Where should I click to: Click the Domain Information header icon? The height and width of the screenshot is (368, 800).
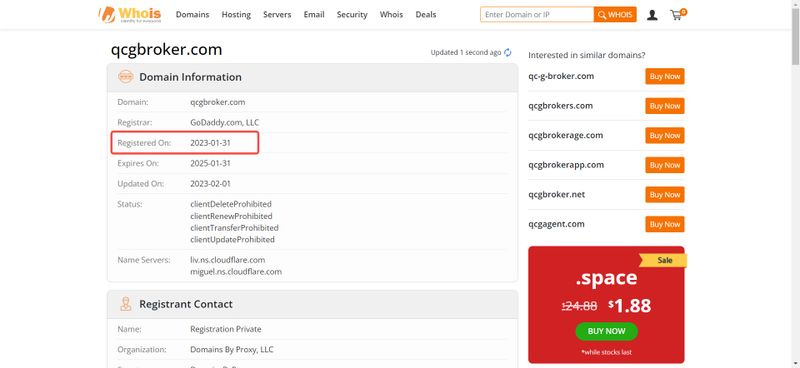(x=126, y=77)
